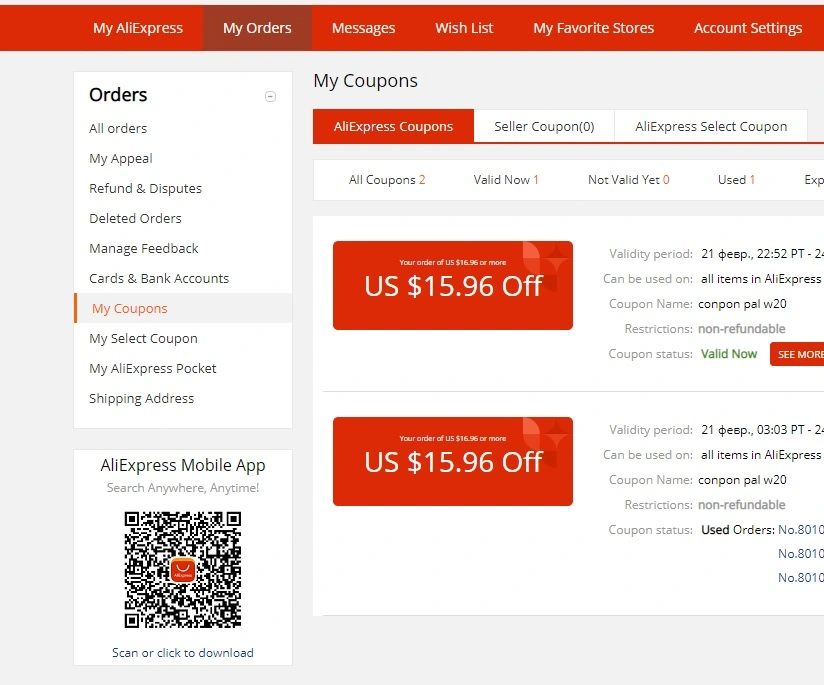Screen dimensions: 824x685
Task: Open the Wish List page
Action: [x=464, y=28]
